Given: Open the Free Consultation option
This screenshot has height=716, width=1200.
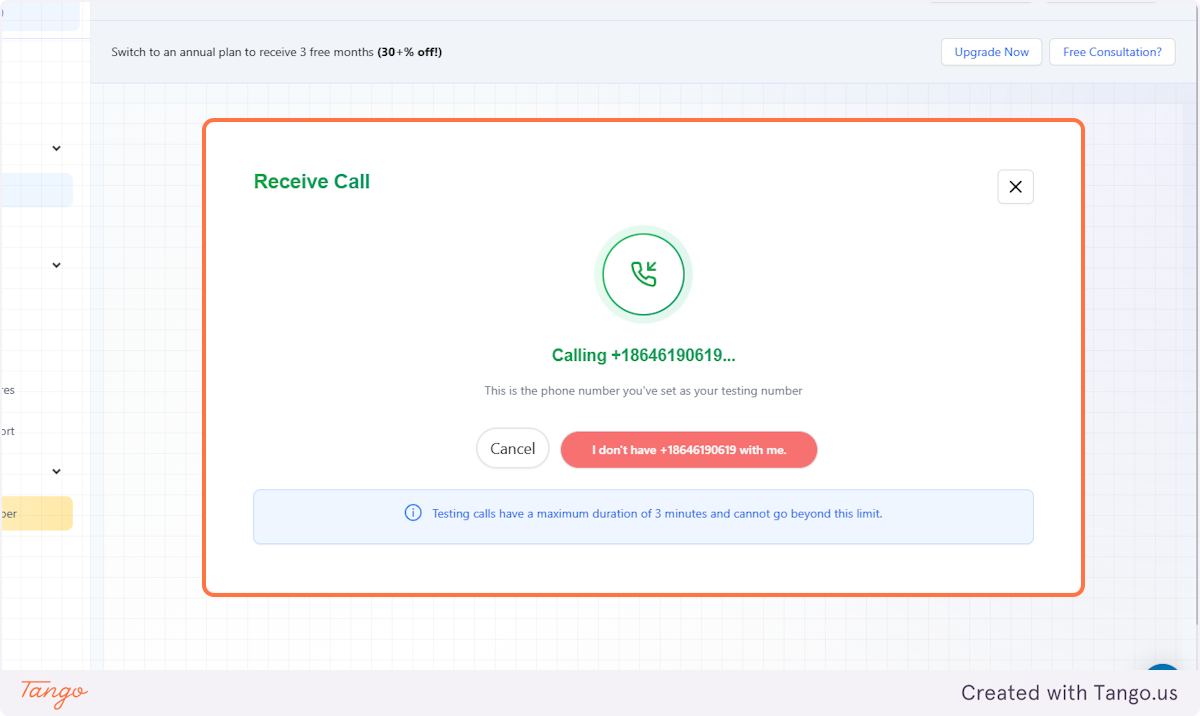Looking at the screenshot, I should pos(1111,51).
